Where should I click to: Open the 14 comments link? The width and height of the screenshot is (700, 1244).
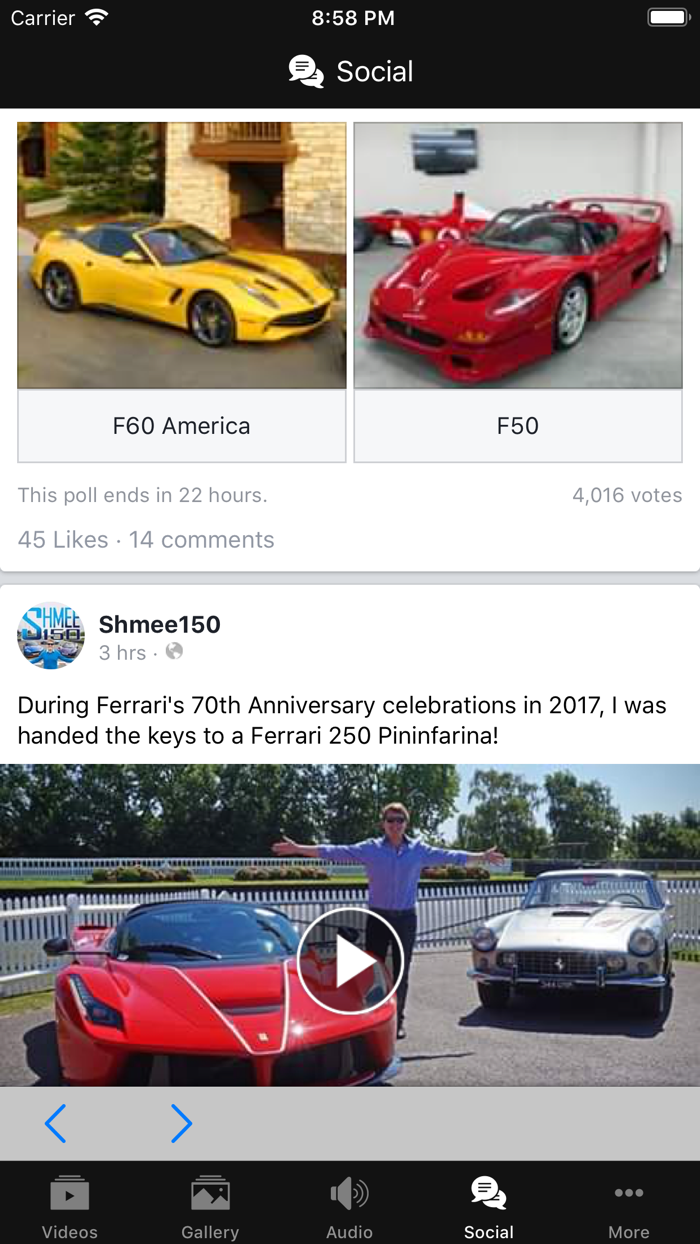[x=203, y=540]
